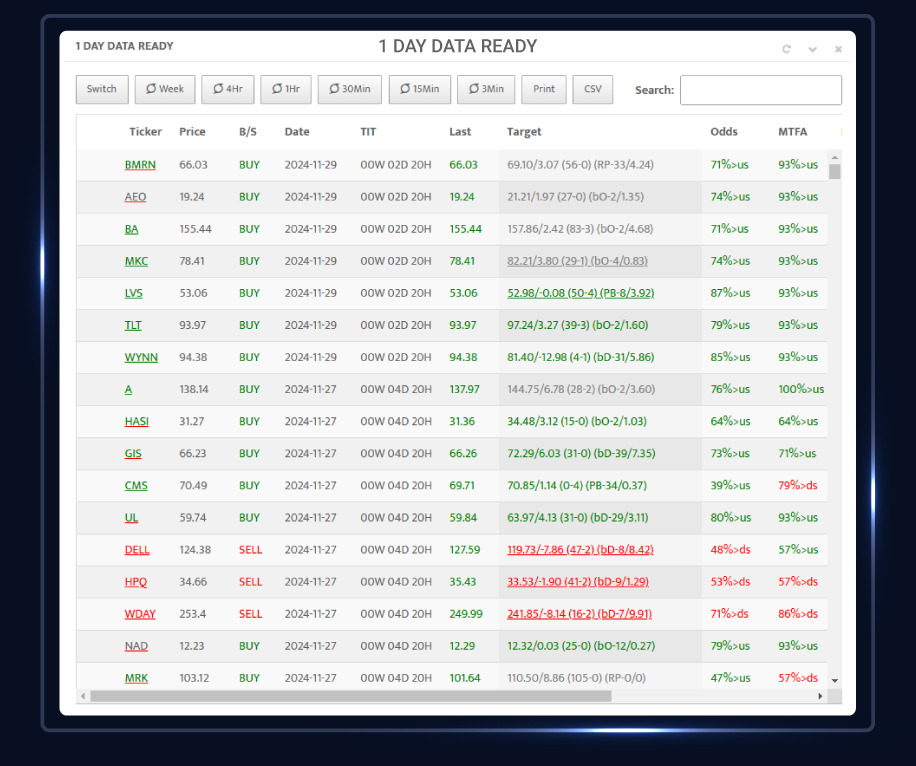The width and height of the screenshot is (916, 766).
Task: Load 30Min timeframe data
Action: tap(349, 89)
